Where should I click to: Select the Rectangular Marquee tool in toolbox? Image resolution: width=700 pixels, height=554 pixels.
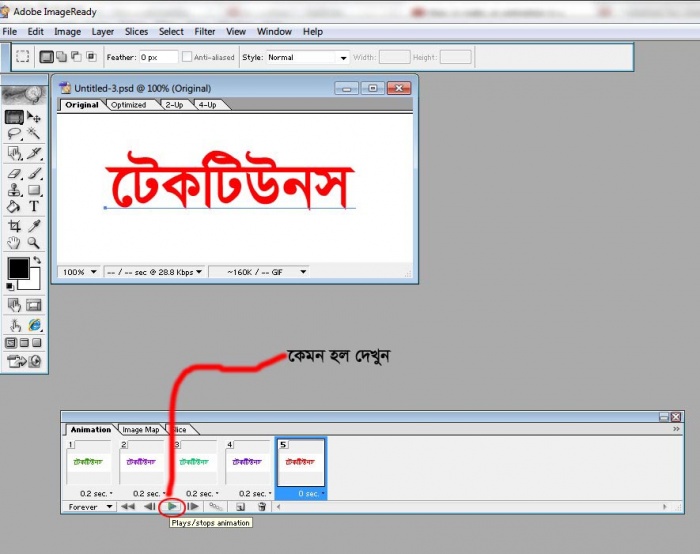point(14,117)
